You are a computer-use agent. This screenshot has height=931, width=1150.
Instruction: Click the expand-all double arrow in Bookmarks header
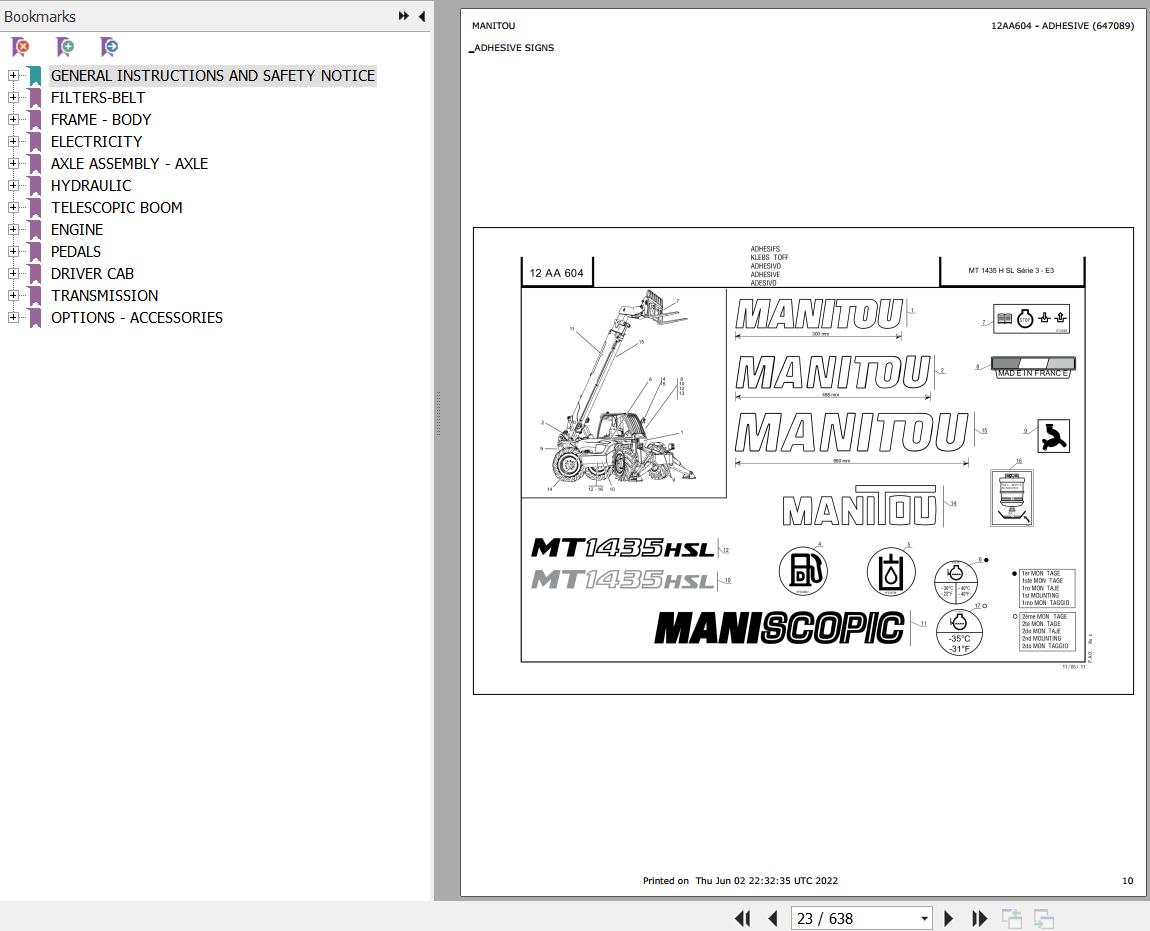pyautogui.click(x=403, y=16)
